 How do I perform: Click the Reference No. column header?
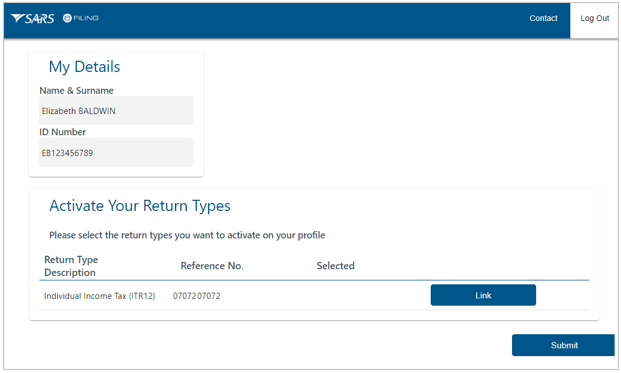(x=212, y=266)
